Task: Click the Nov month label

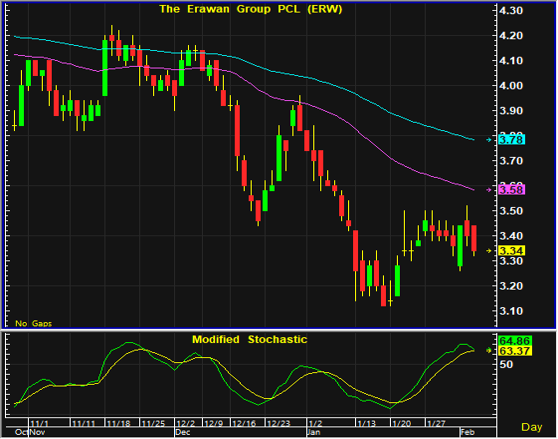Action: [37, 432]
